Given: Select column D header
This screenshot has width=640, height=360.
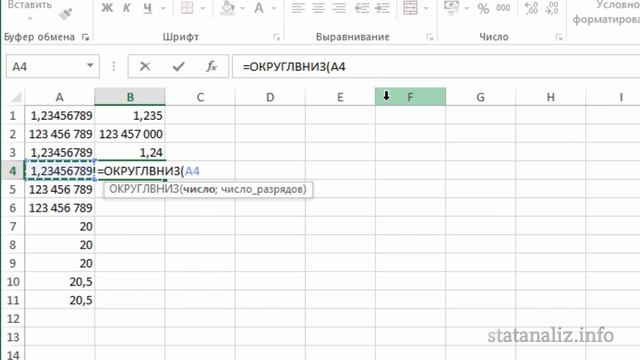Looking at the screenshot, I should pos(270,97).
